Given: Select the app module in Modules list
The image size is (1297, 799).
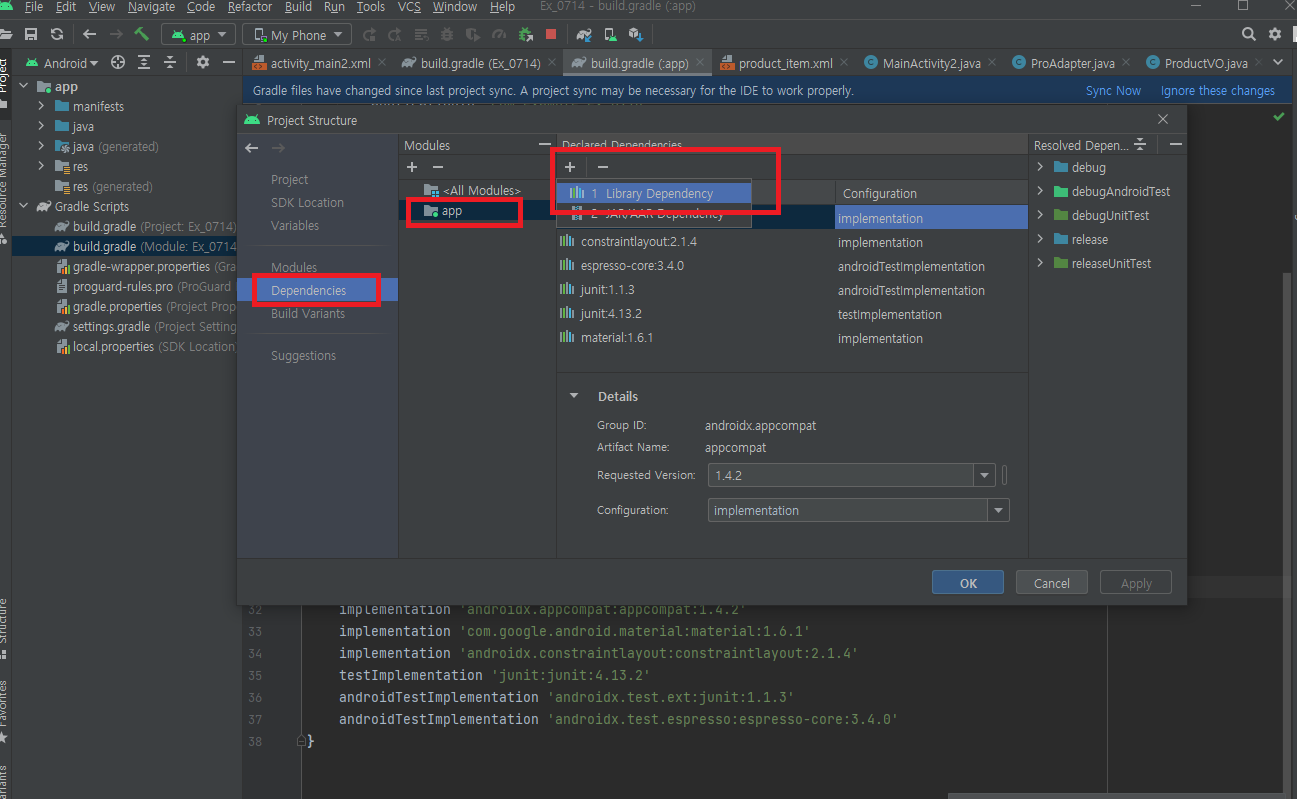Looking at the screenshot, I should click(x=478, y=211).
